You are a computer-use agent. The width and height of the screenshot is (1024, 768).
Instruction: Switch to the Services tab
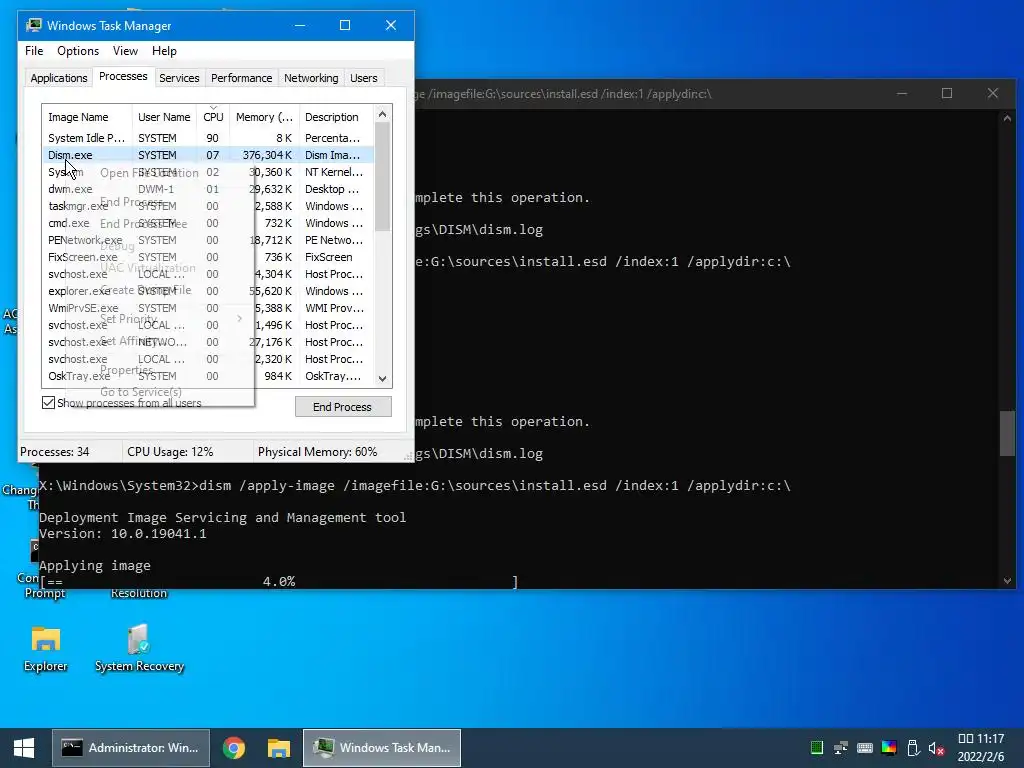coord(179,78)
